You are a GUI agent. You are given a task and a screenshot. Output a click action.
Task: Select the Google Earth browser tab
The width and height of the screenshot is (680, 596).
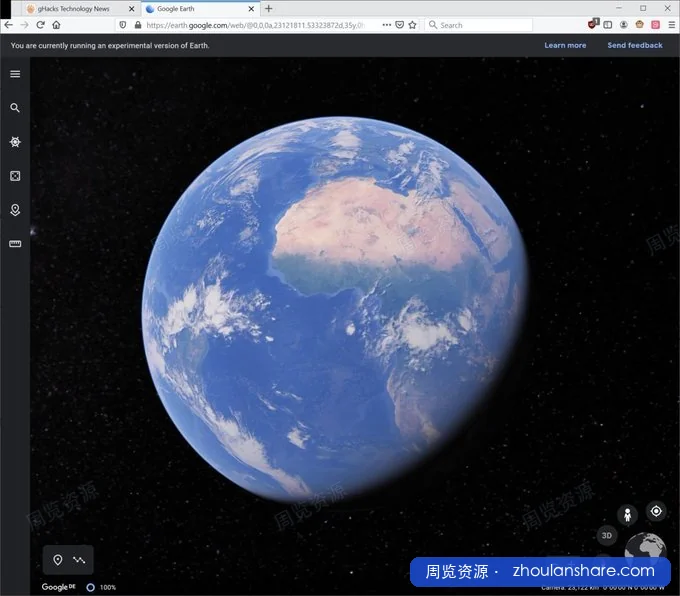point(193,9)
